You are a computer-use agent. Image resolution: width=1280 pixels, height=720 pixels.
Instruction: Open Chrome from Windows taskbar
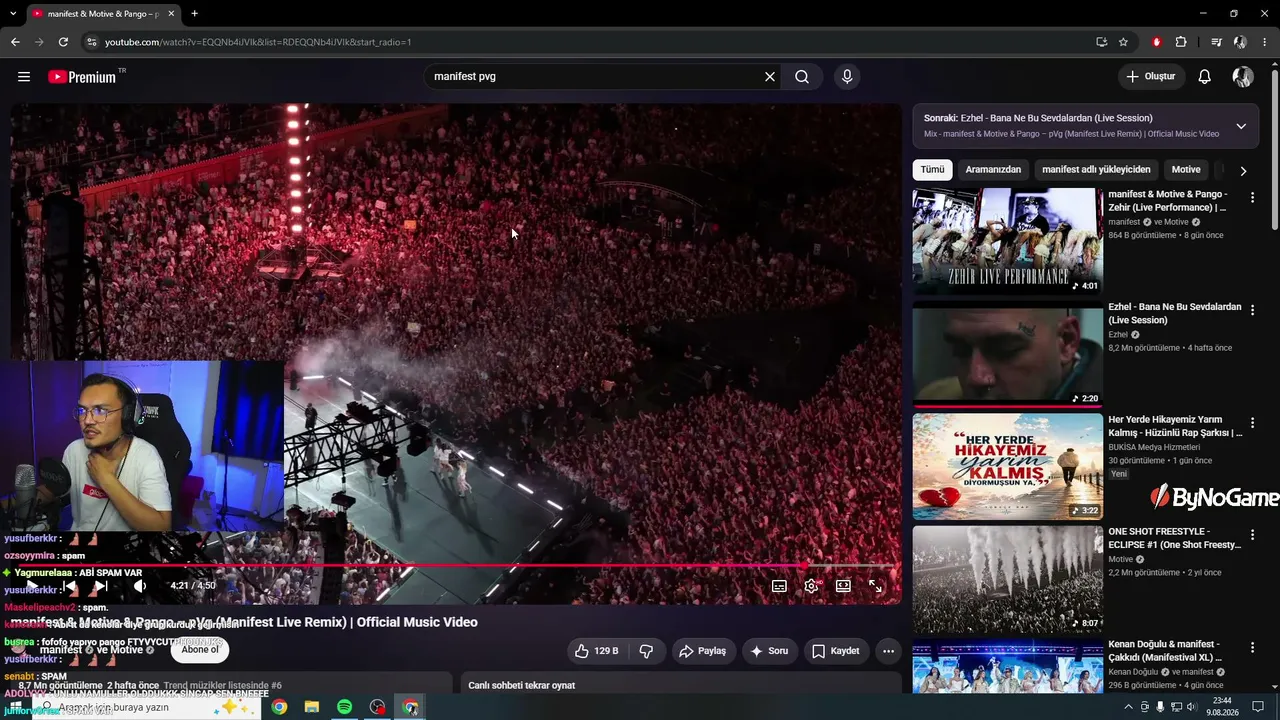tap(279, 707)
